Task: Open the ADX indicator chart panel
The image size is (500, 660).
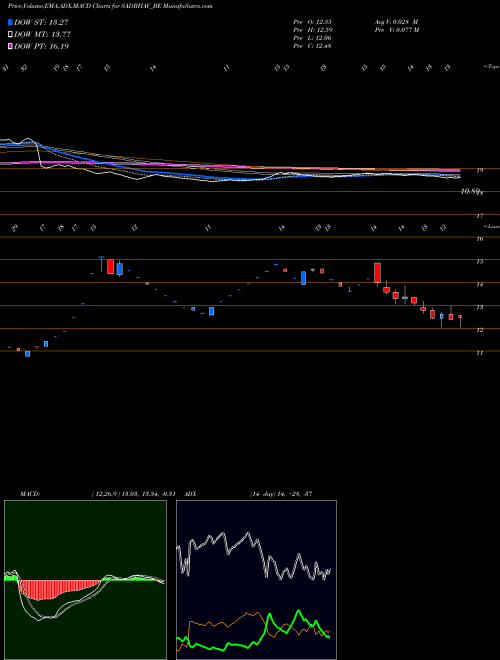Action: click(256, 580)
